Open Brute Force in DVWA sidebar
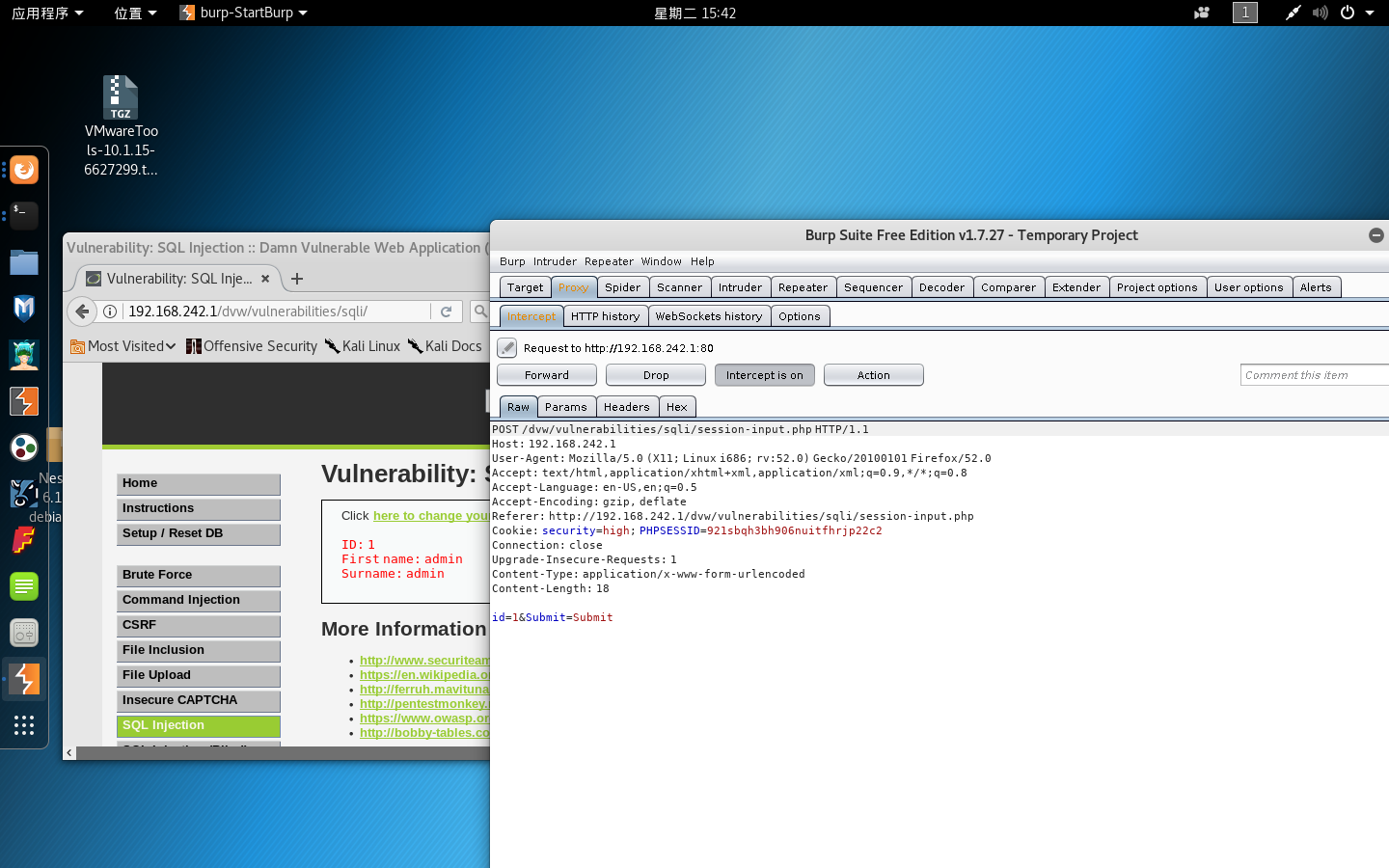 (199, 576)
